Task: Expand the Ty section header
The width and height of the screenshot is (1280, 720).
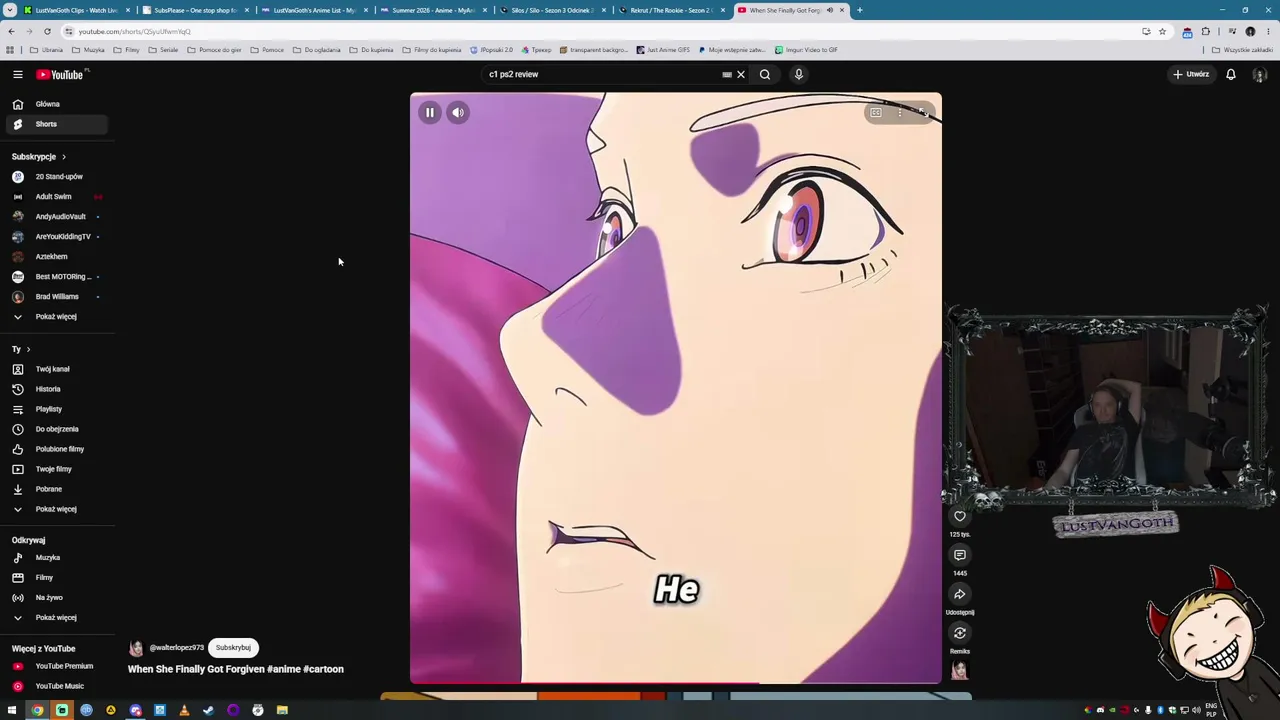Action: 21,349
